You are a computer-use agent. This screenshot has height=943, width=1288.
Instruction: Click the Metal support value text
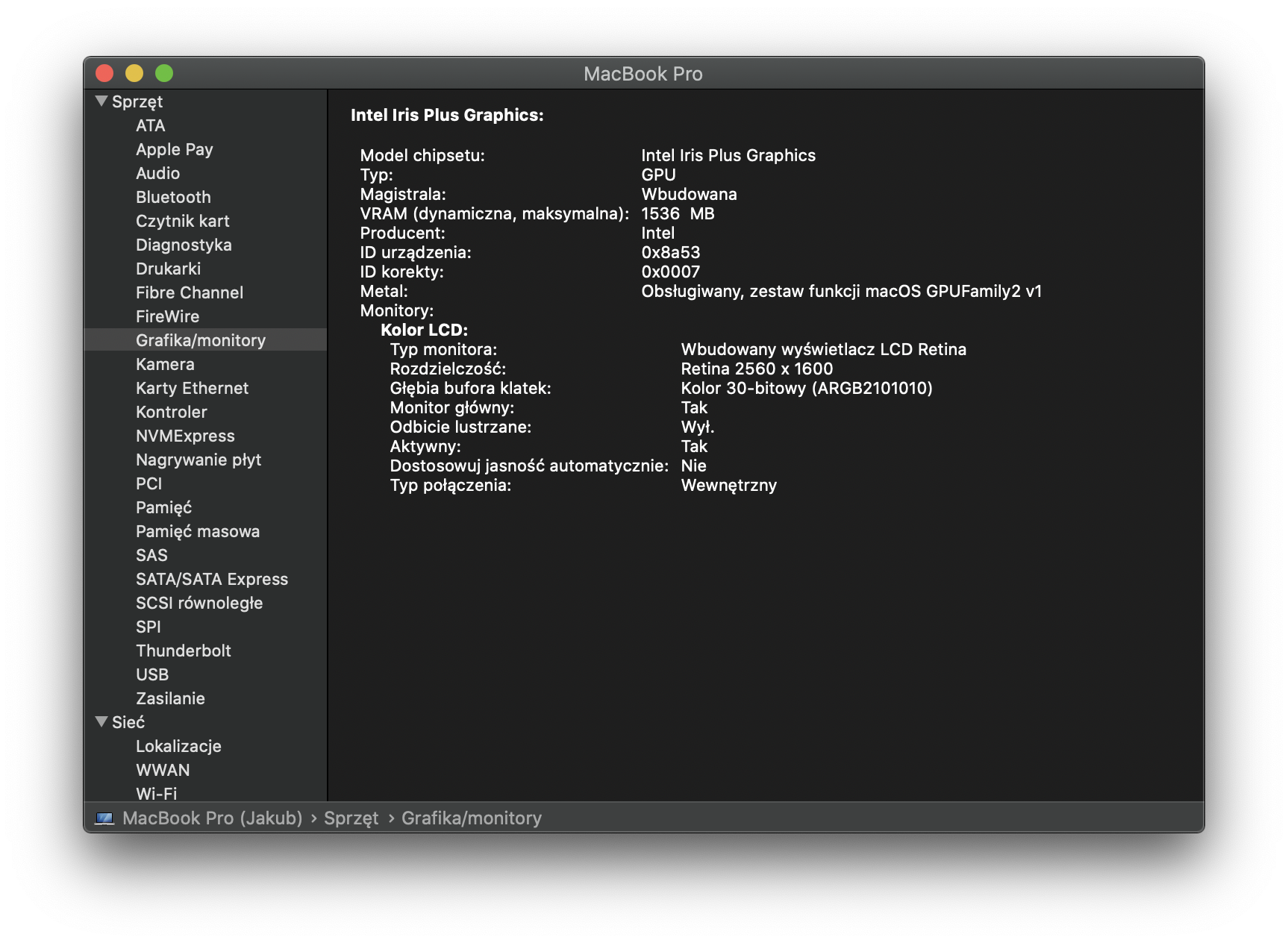pos(842,291)
